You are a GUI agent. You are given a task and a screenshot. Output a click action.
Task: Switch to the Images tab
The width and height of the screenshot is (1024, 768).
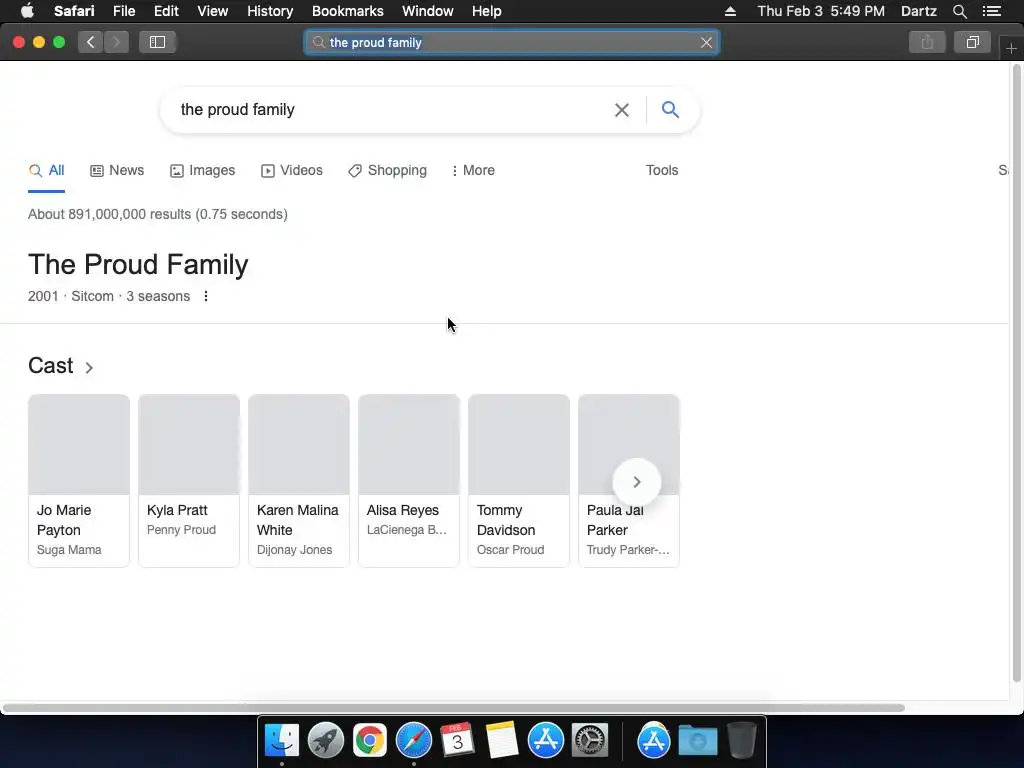[x=202, y=170]
